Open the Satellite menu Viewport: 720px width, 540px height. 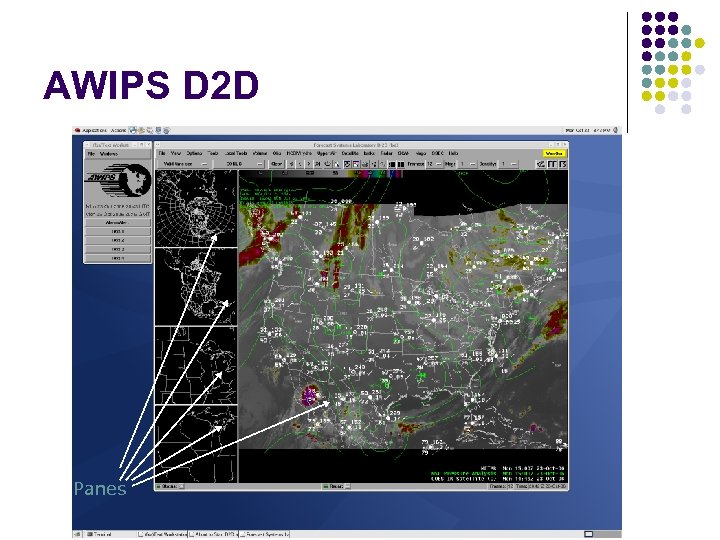click(350, 153)
